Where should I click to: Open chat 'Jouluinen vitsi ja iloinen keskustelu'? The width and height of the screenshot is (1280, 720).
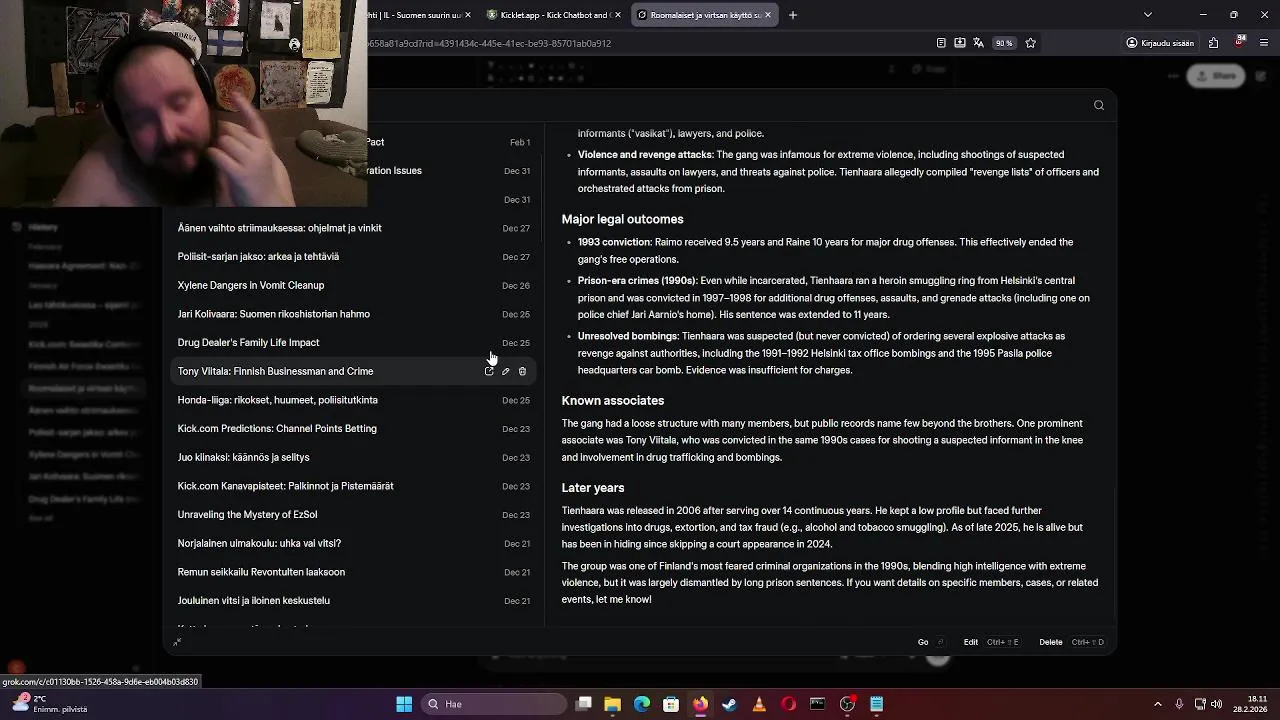coord(354,601)
